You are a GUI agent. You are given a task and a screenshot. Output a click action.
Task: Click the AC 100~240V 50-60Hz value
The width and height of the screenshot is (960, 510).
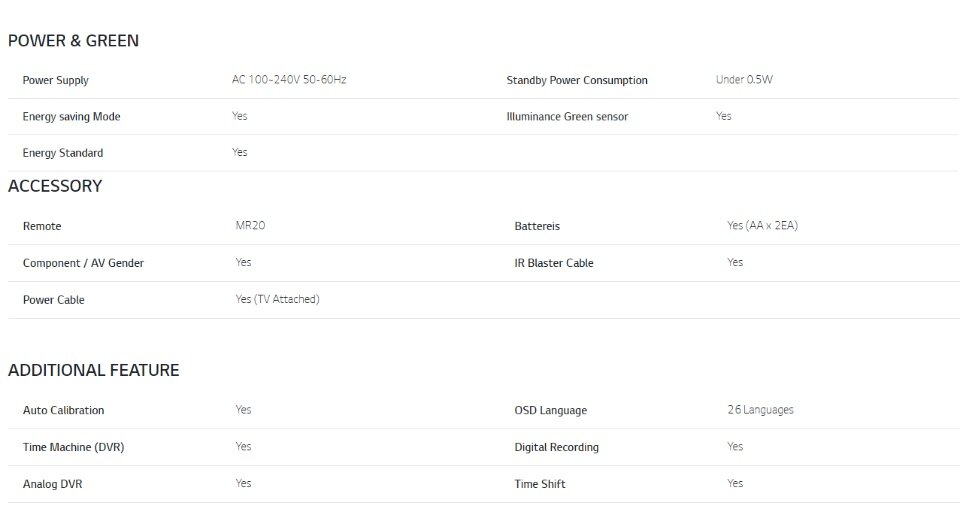[x=289, y=80]
